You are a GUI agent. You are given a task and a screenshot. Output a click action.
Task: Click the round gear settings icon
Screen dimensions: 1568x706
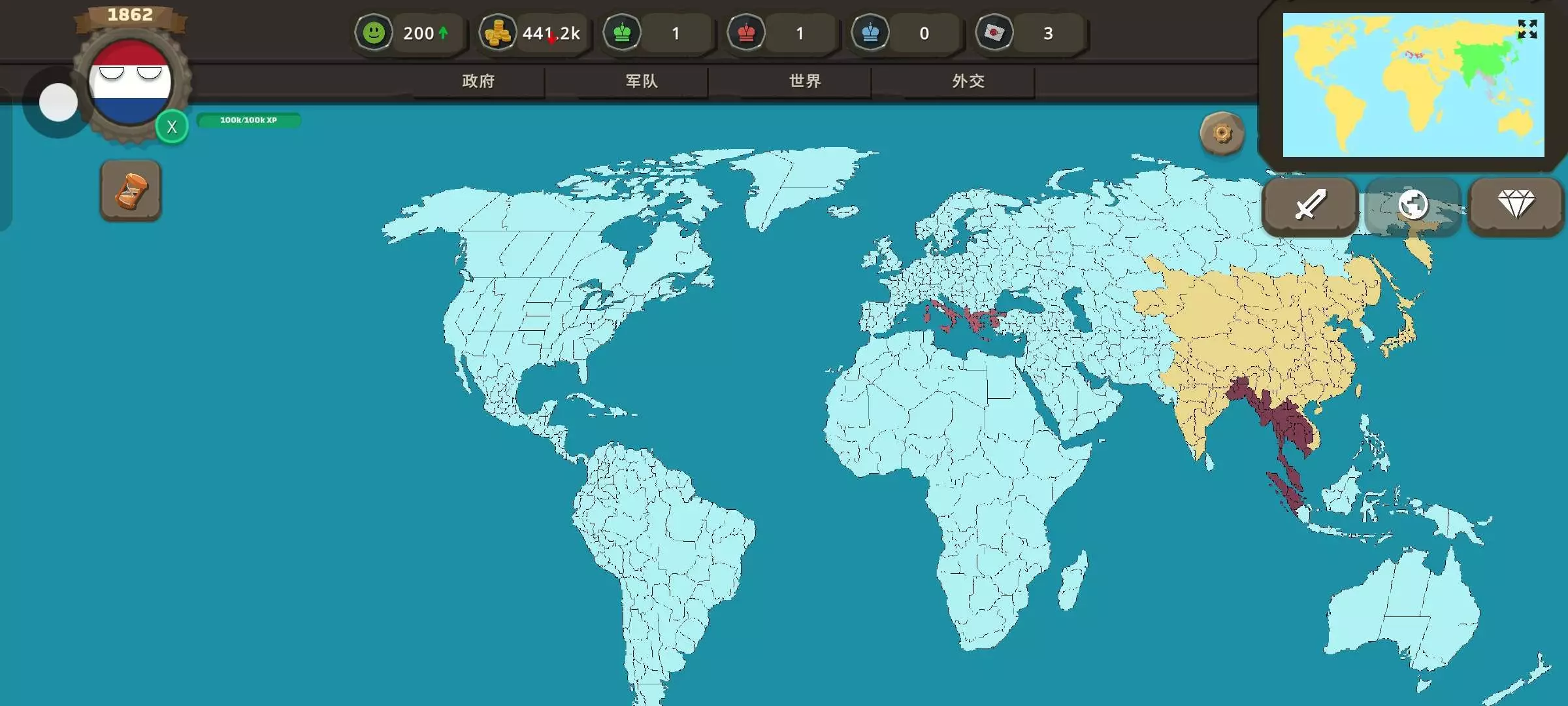(x=1222, y=133)
